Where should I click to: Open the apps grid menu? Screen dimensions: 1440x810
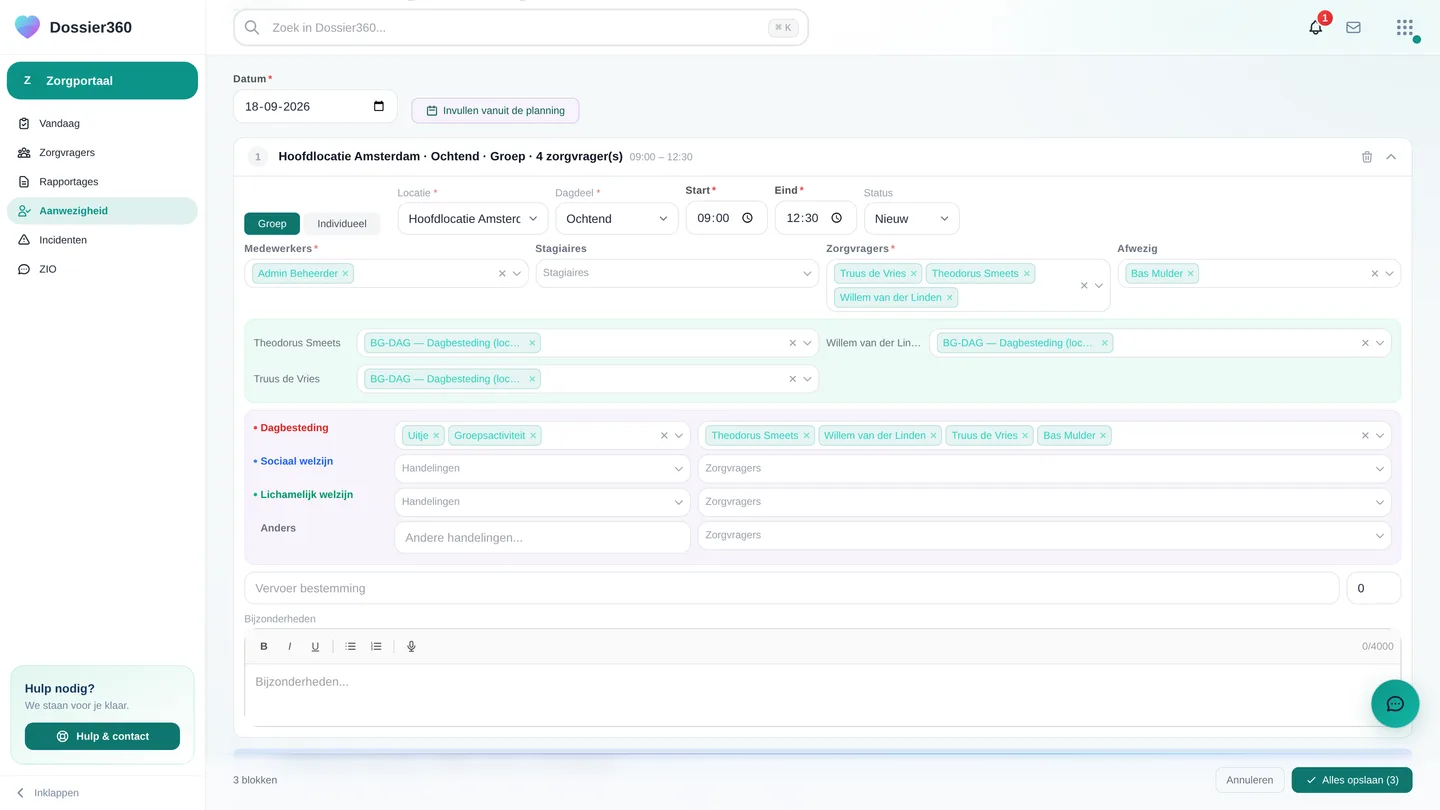1405,28
